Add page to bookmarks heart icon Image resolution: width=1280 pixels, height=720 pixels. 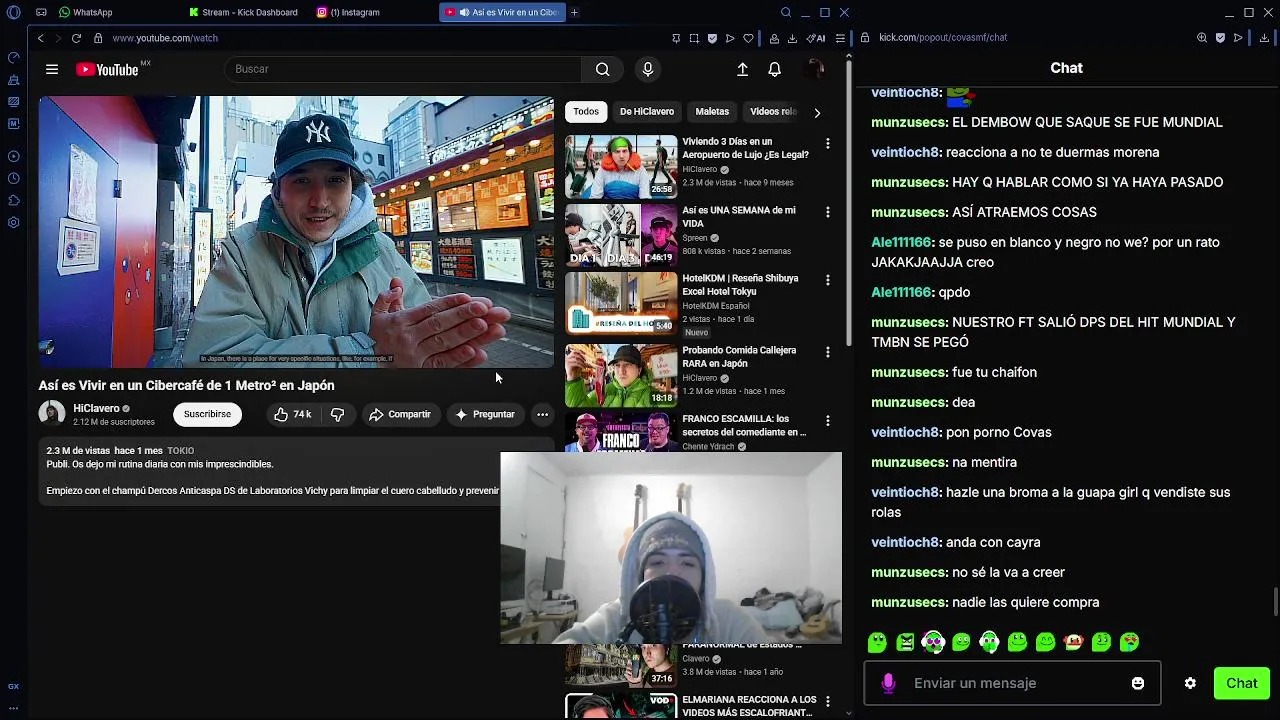point(748,38)
